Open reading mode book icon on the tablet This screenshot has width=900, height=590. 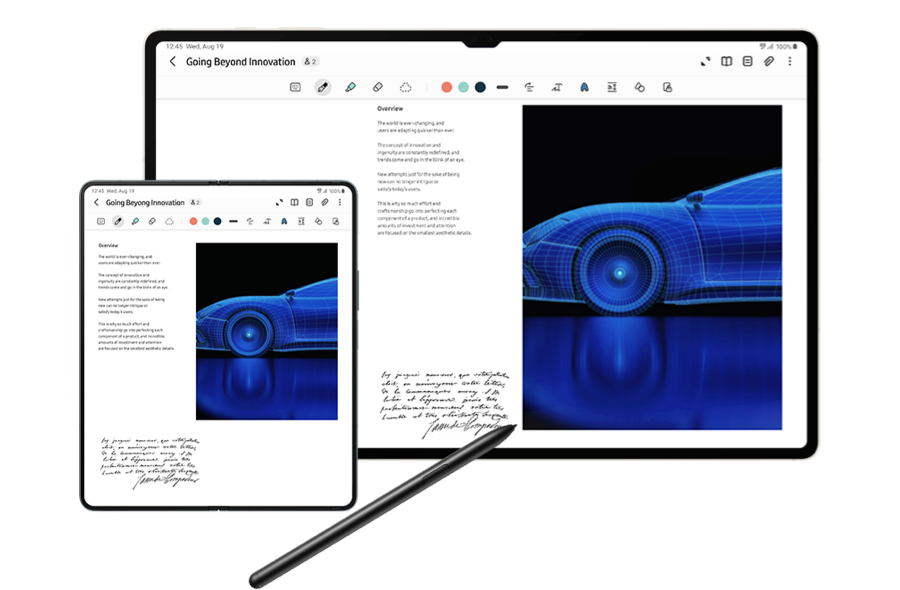point(726,61)
